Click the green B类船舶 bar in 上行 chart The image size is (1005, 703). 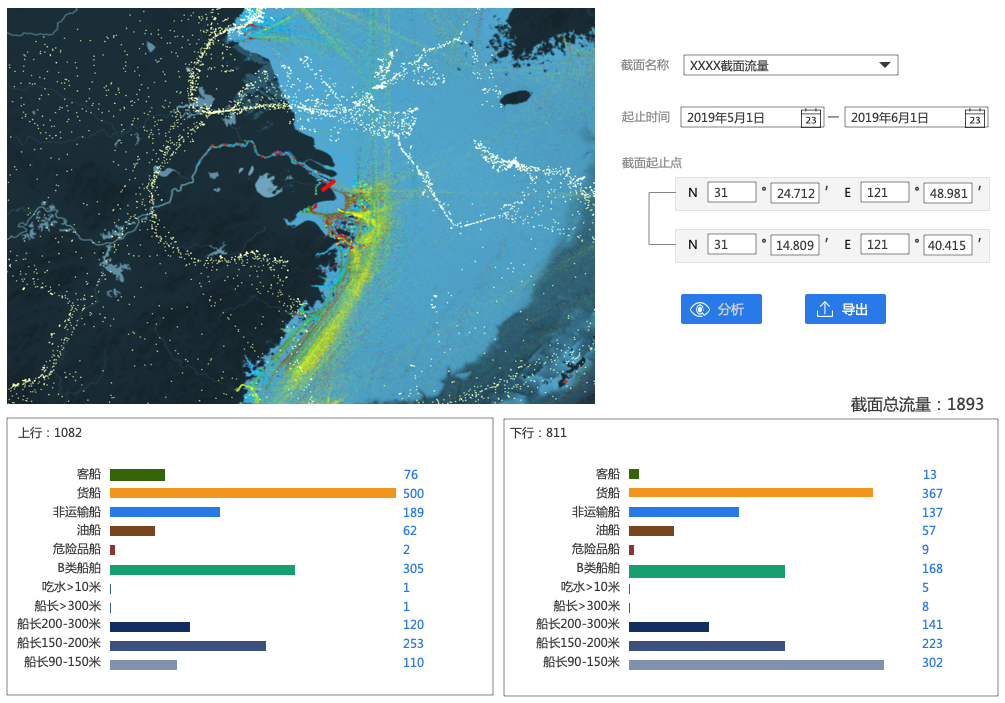point(202,569)
